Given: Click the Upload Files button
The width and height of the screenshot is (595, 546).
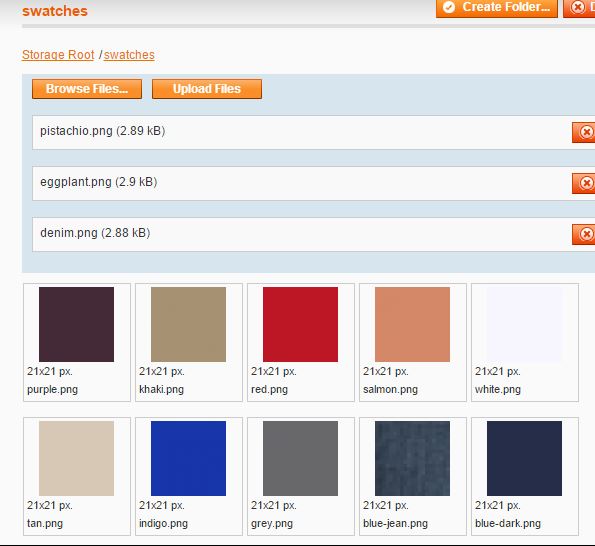Looking at the screenshot, I should 207,89.
